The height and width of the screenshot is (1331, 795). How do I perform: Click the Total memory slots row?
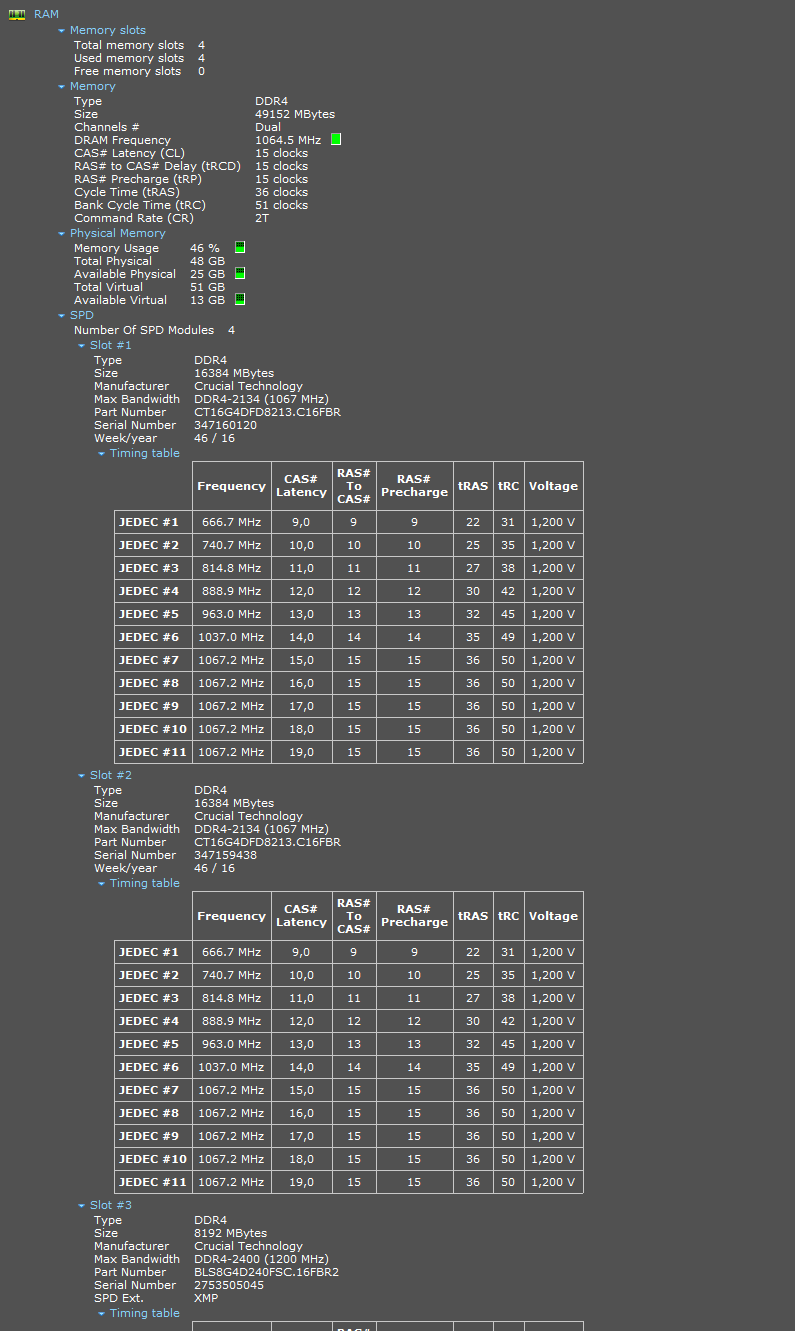139,45
